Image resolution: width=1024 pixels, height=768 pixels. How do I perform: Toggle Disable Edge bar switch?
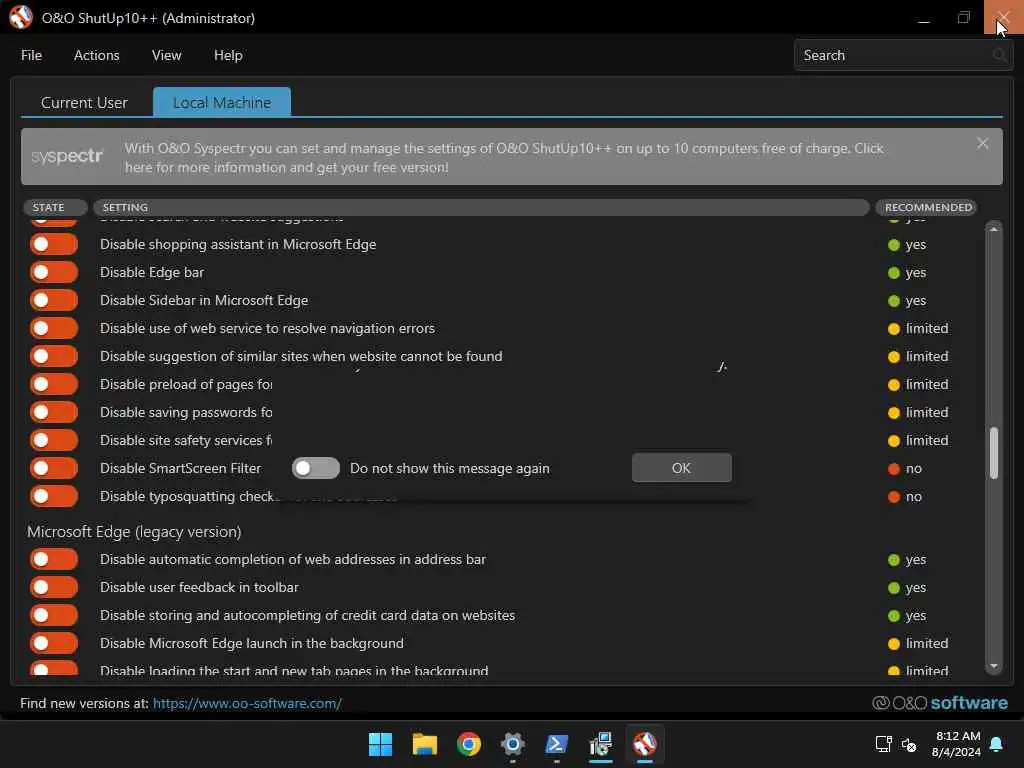[54, 272]
